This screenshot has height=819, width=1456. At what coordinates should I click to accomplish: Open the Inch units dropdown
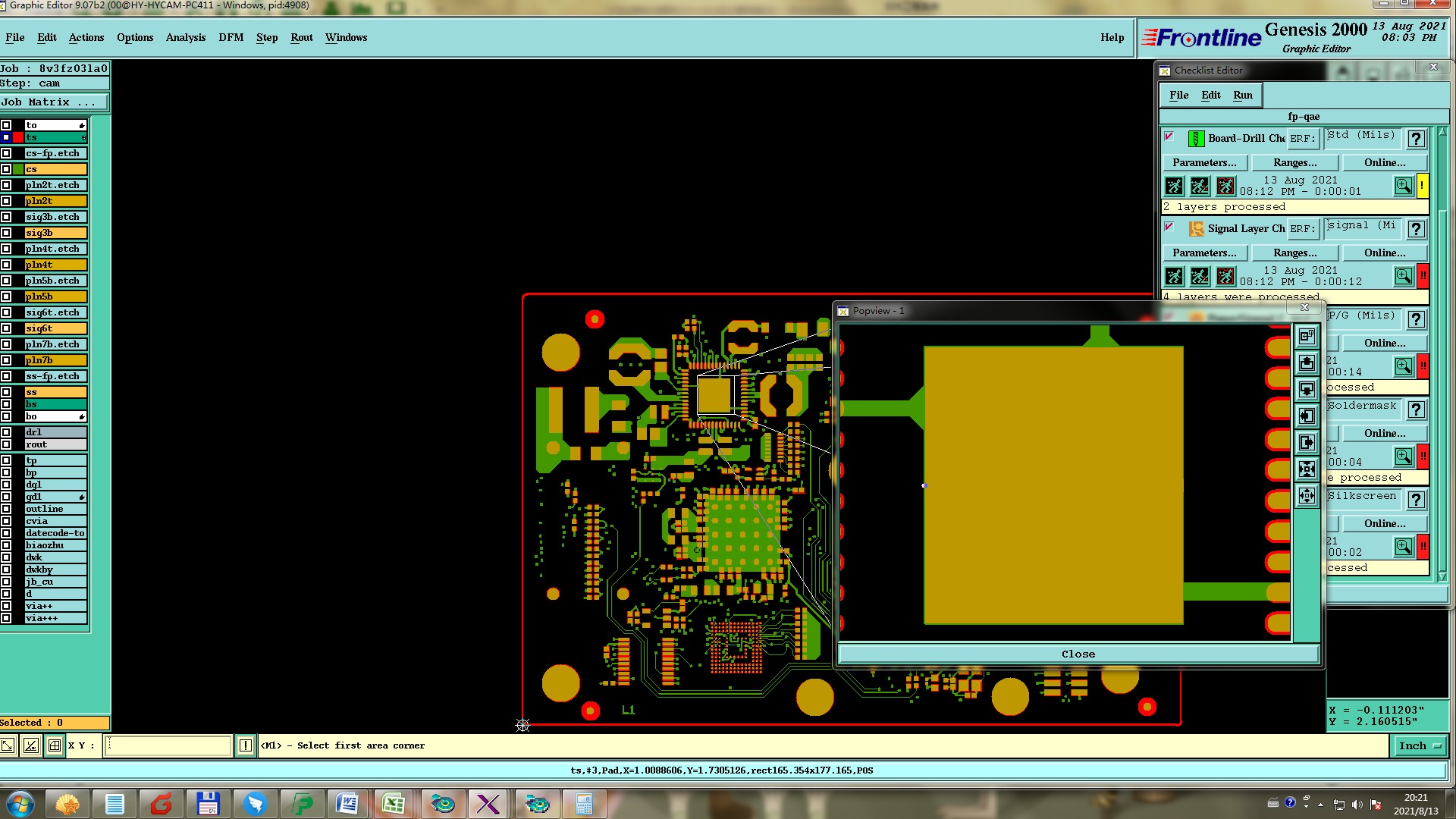point(1418,746)
